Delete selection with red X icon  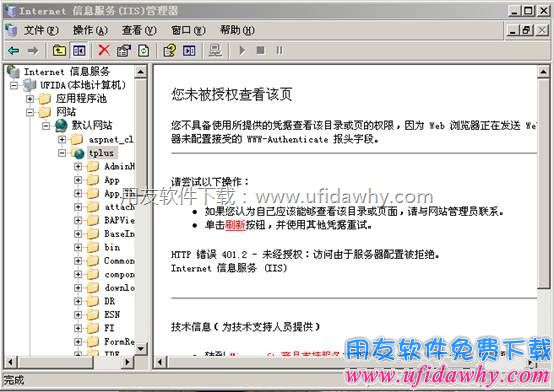[x=104, y=50]
